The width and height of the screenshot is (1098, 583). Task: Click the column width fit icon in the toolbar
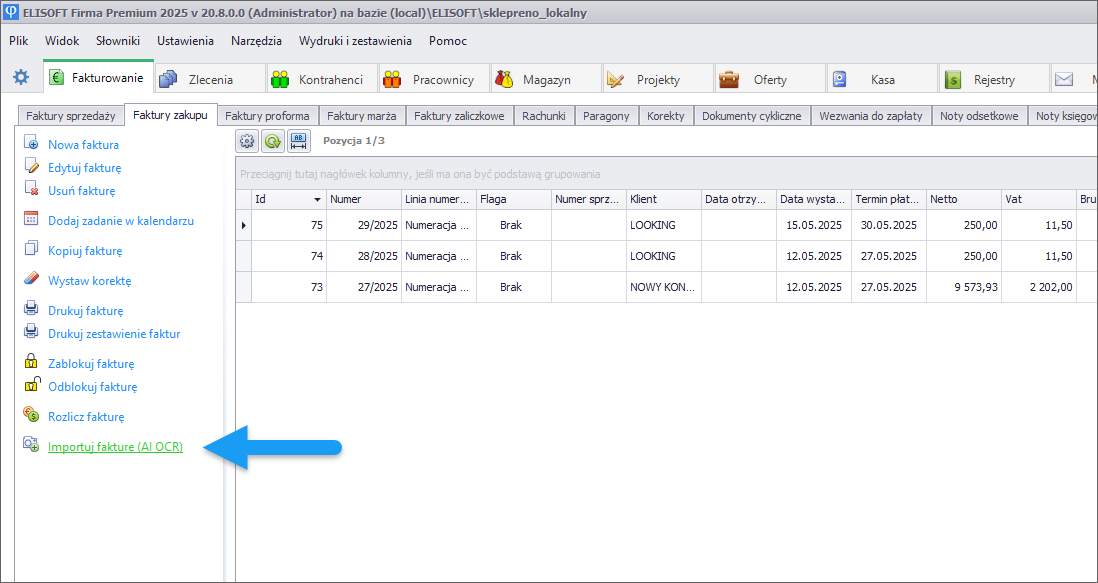click(298, 141)
